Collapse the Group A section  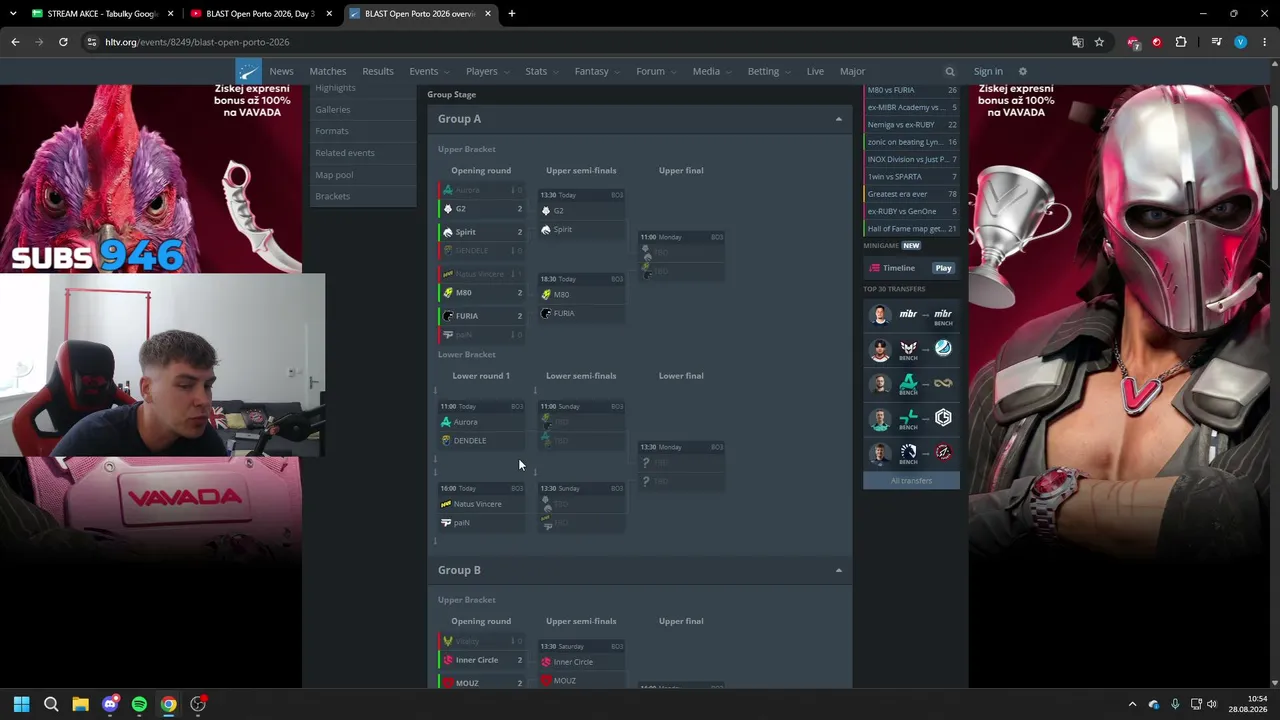point(838,119)
